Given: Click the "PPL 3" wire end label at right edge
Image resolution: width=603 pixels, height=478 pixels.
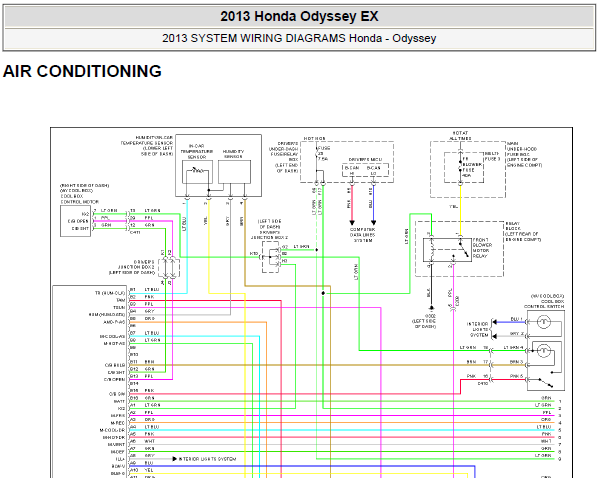Looking at the screenshot, I should [552, 413].
